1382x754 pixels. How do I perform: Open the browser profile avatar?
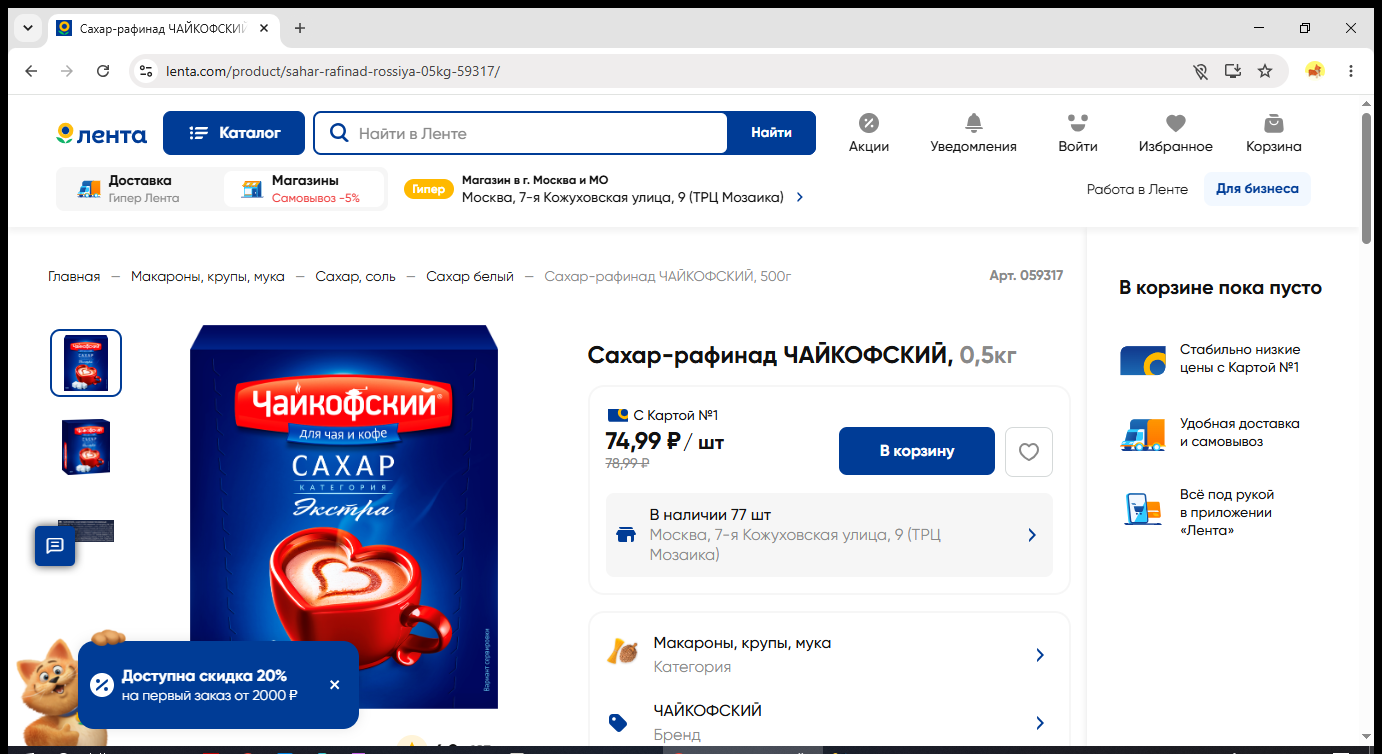click(1315, 71)
